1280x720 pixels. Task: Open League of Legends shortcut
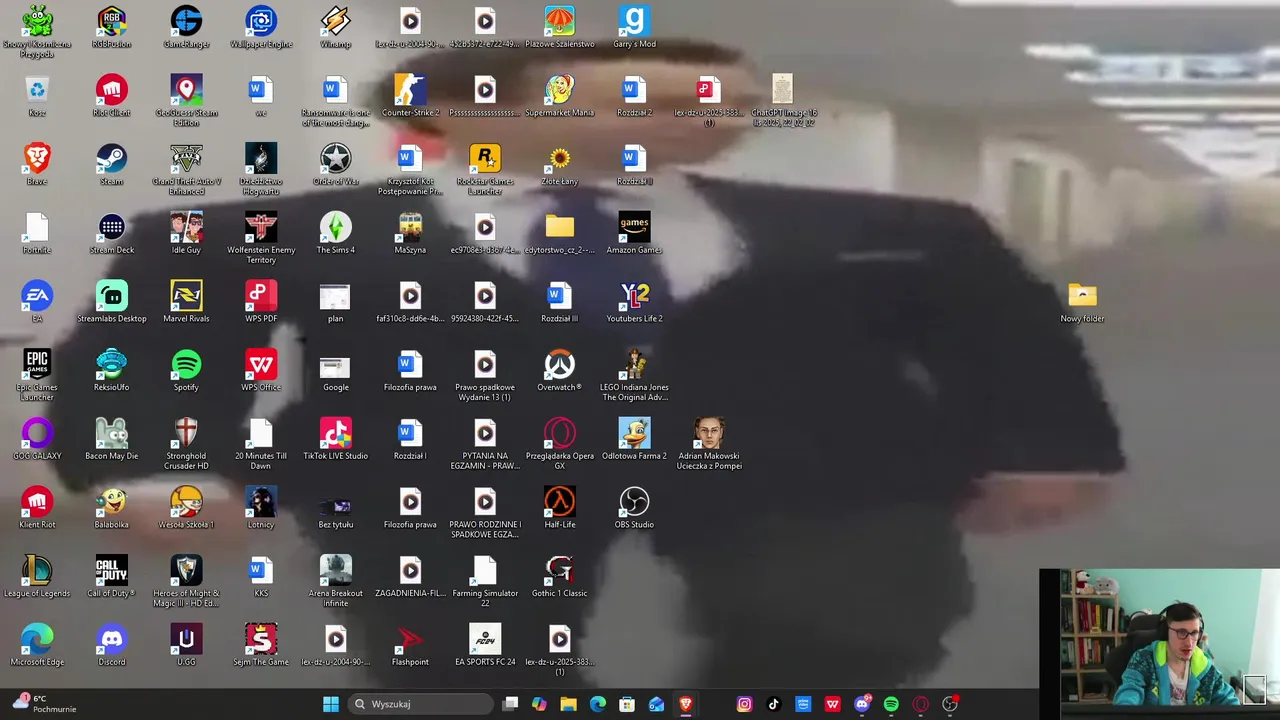[x=37, y=577]
